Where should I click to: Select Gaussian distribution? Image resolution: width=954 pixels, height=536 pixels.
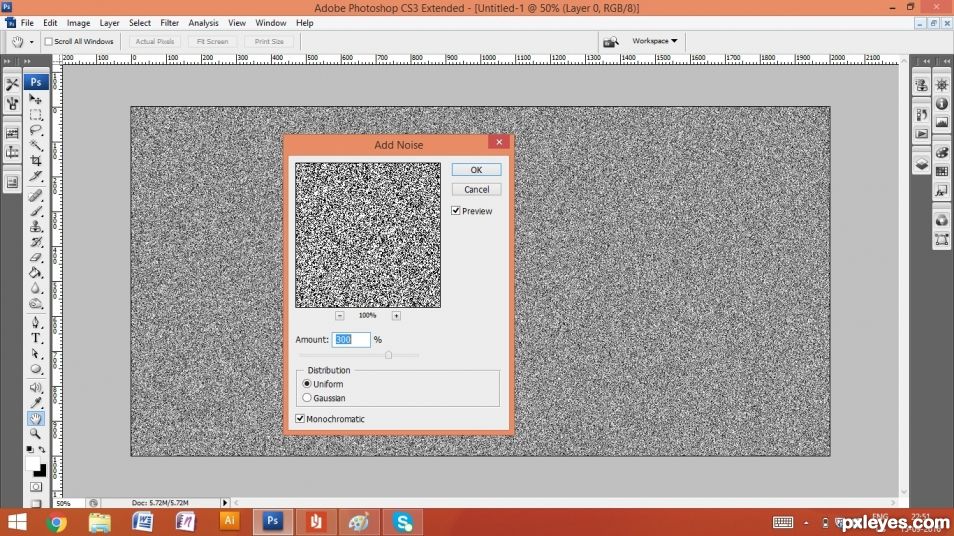(307, 398)
